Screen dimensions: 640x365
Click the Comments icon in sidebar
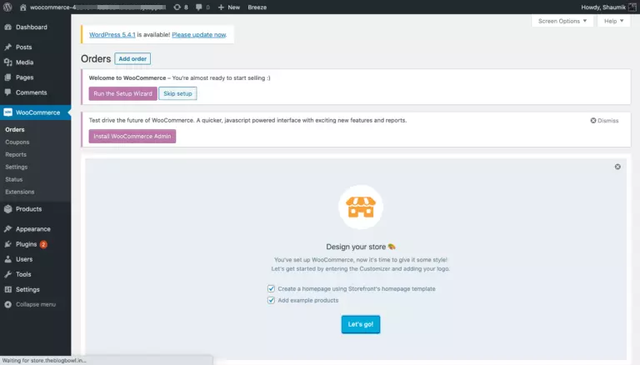coord(8,92)
